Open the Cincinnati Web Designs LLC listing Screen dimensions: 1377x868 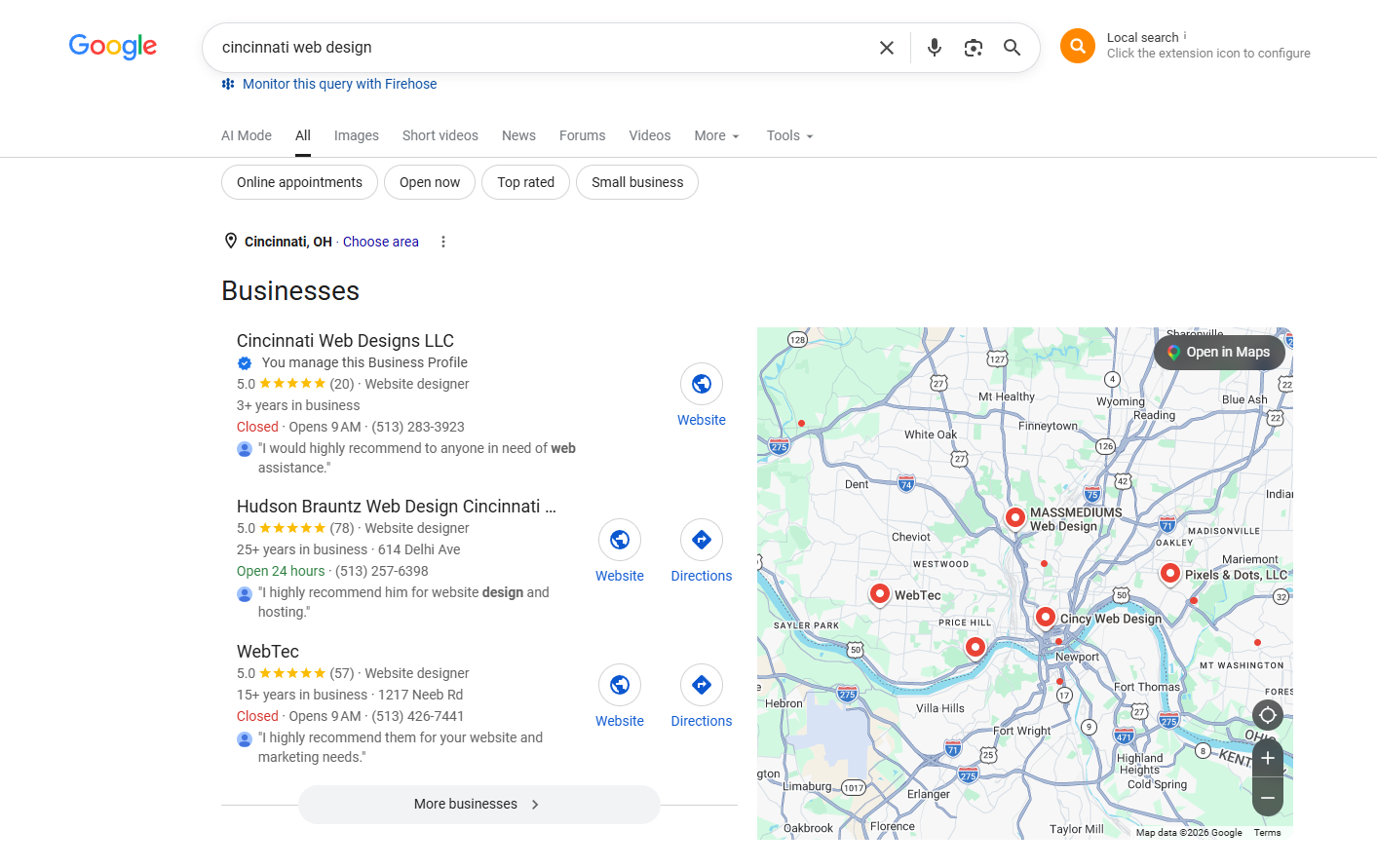tap(345, 341)
